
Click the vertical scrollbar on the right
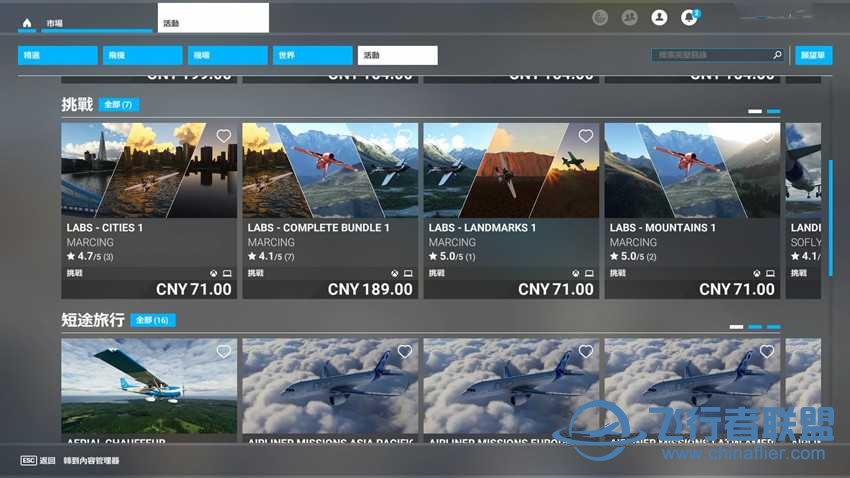pyautogui.click(x=830, y=218)
